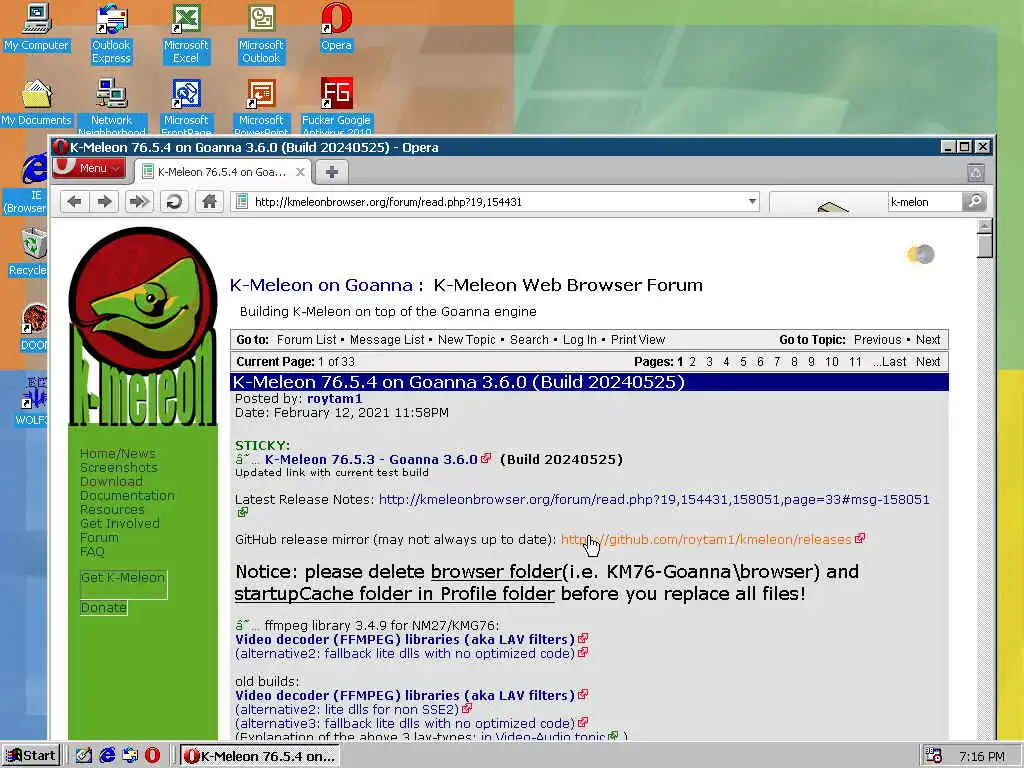
Task: Click system tray scheduler icon
Action: point(933,756)
